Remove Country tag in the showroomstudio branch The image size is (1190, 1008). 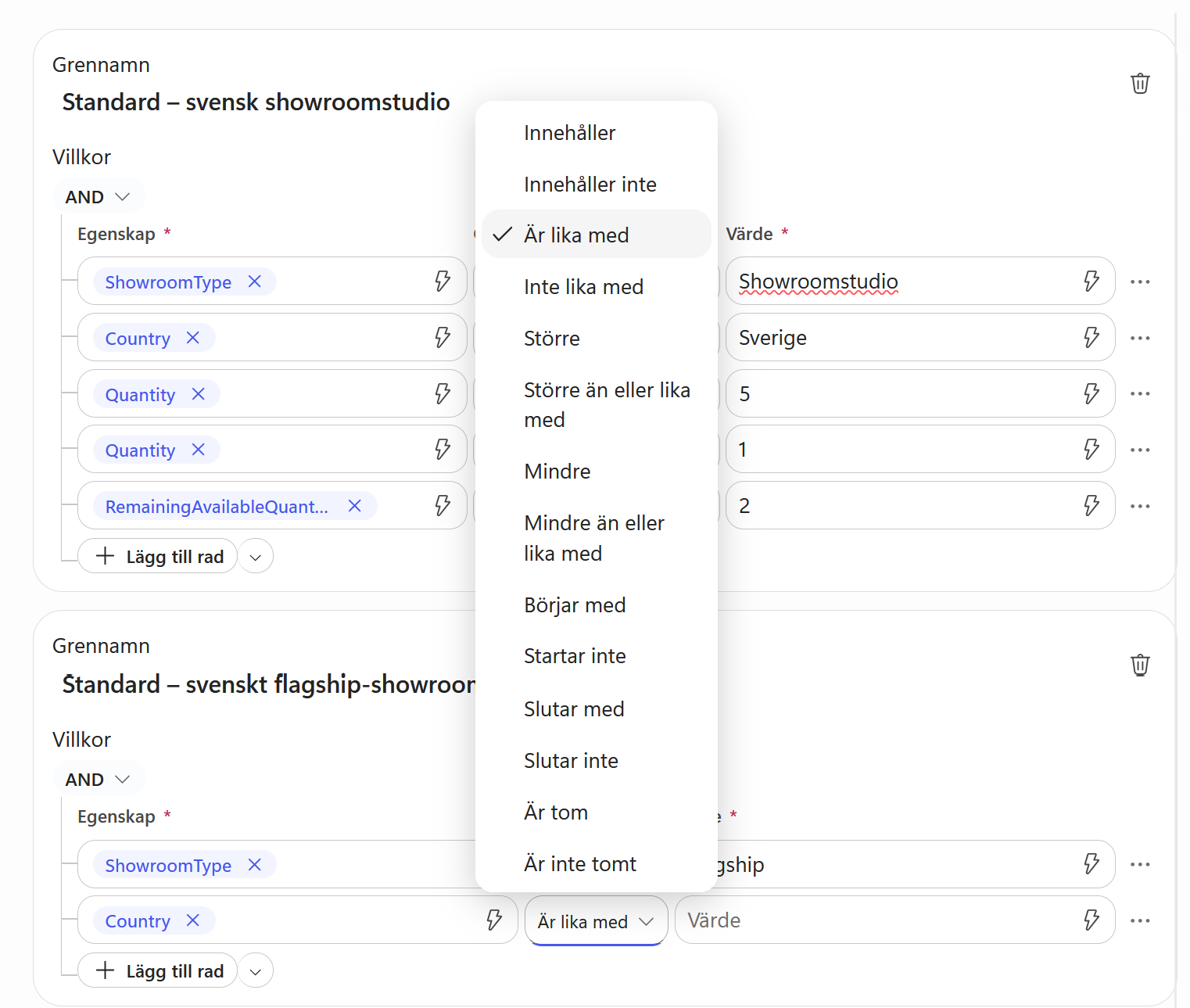click(x=193, y=338)
